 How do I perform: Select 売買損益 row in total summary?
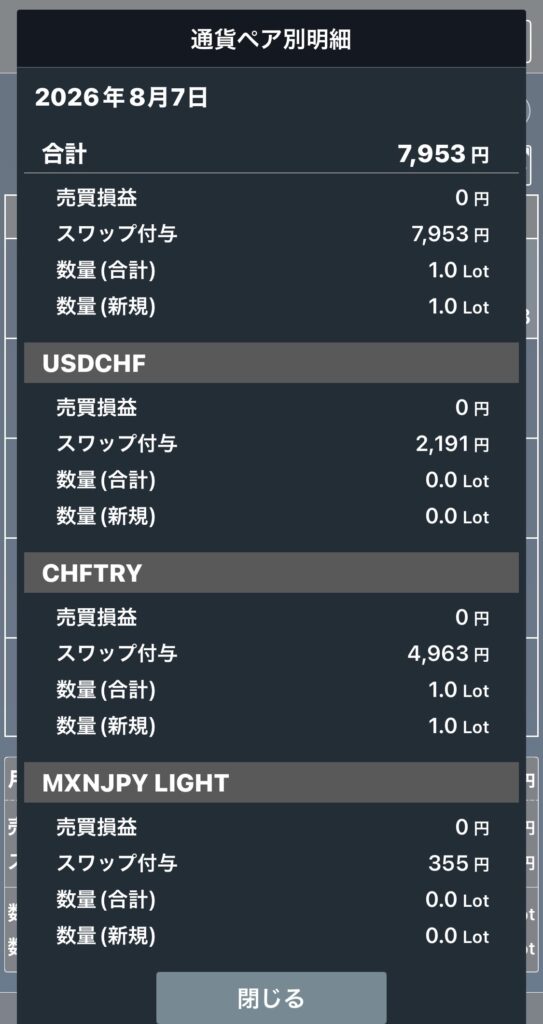[x=271, y=198]
